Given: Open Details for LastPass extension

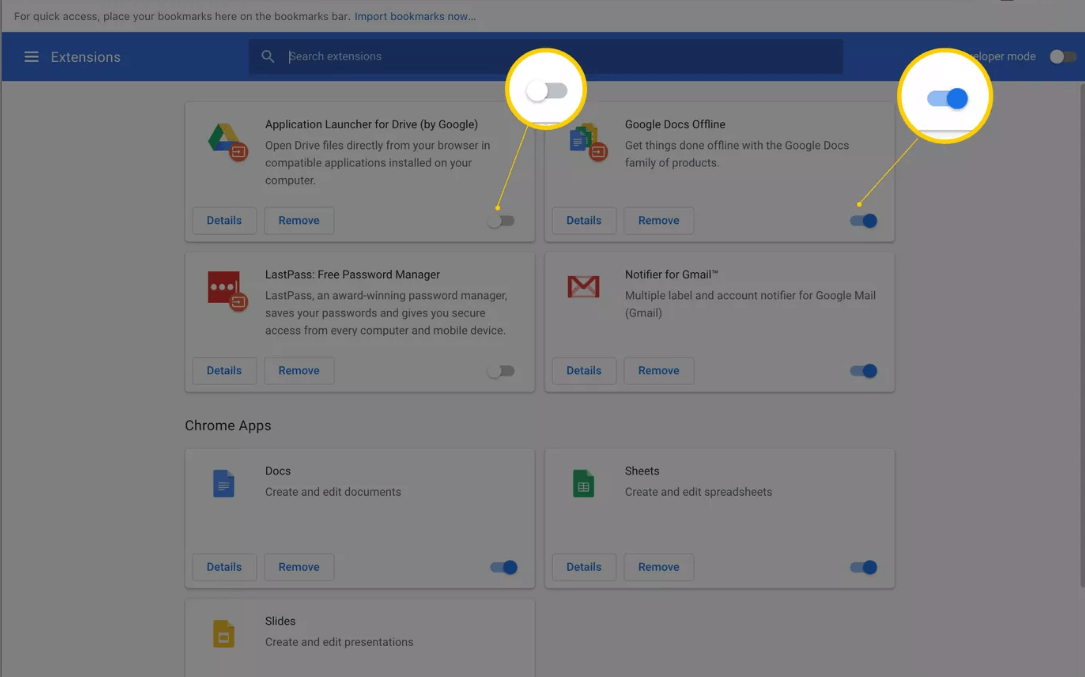Looking at the screenshot, I should [224, 370].
